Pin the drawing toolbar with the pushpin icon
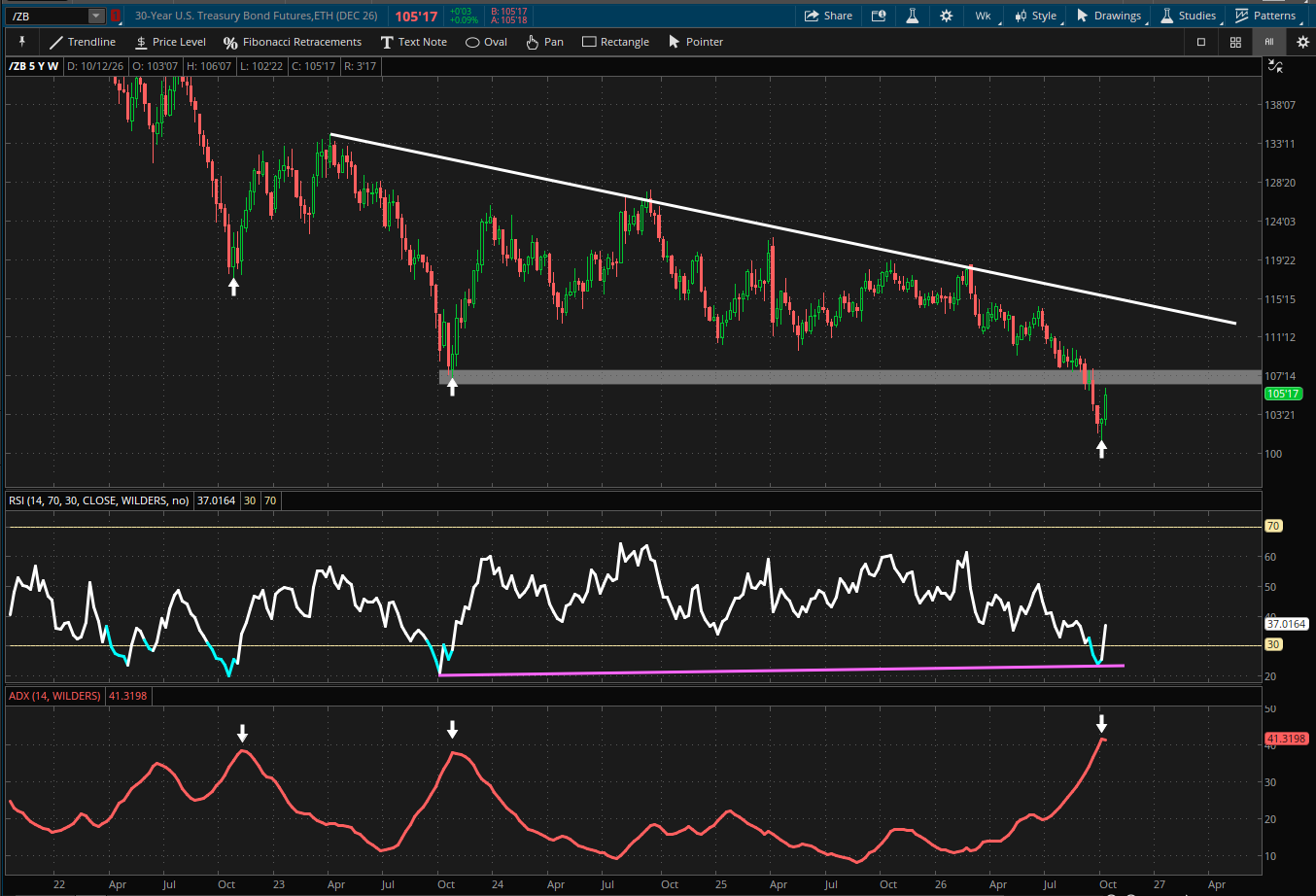1316x896 pixels. pos(21,42)
